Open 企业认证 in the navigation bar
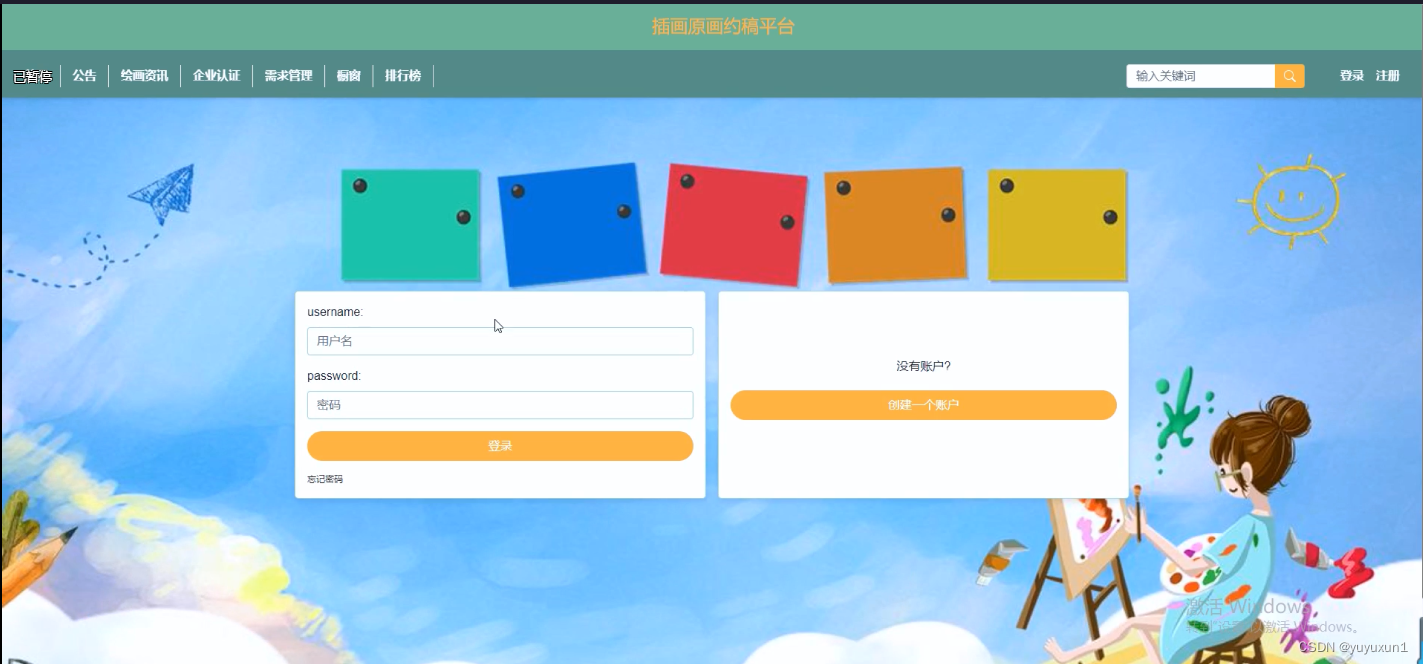1423x664 pixels. [217, 76]
